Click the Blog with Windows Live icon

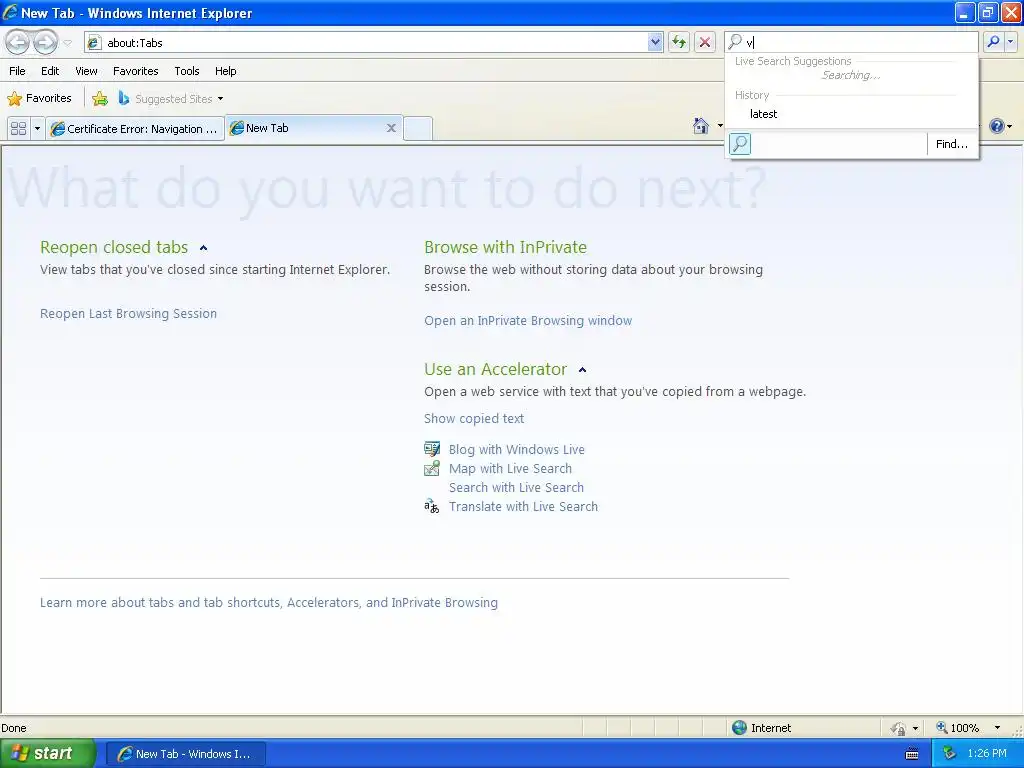pos(432,449)
